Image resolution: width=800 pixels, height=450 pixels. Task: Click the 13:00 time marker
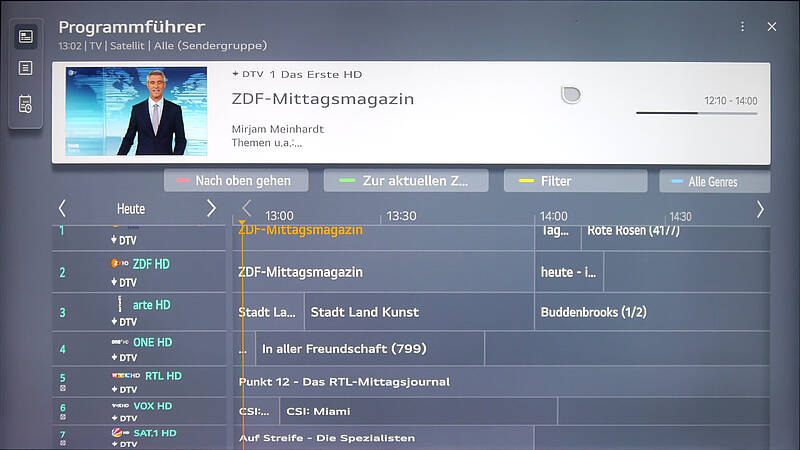279,216
